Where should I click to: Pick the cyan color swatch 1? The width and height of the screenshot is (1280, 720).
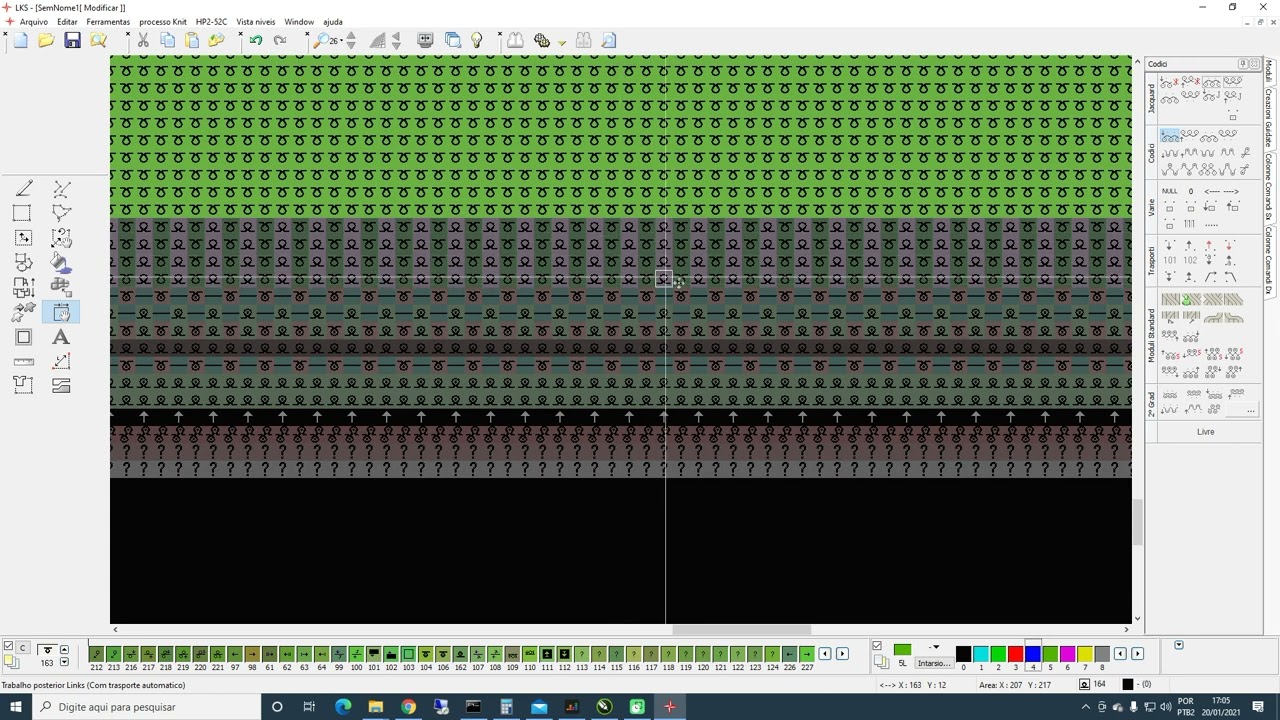click(980, 654)
